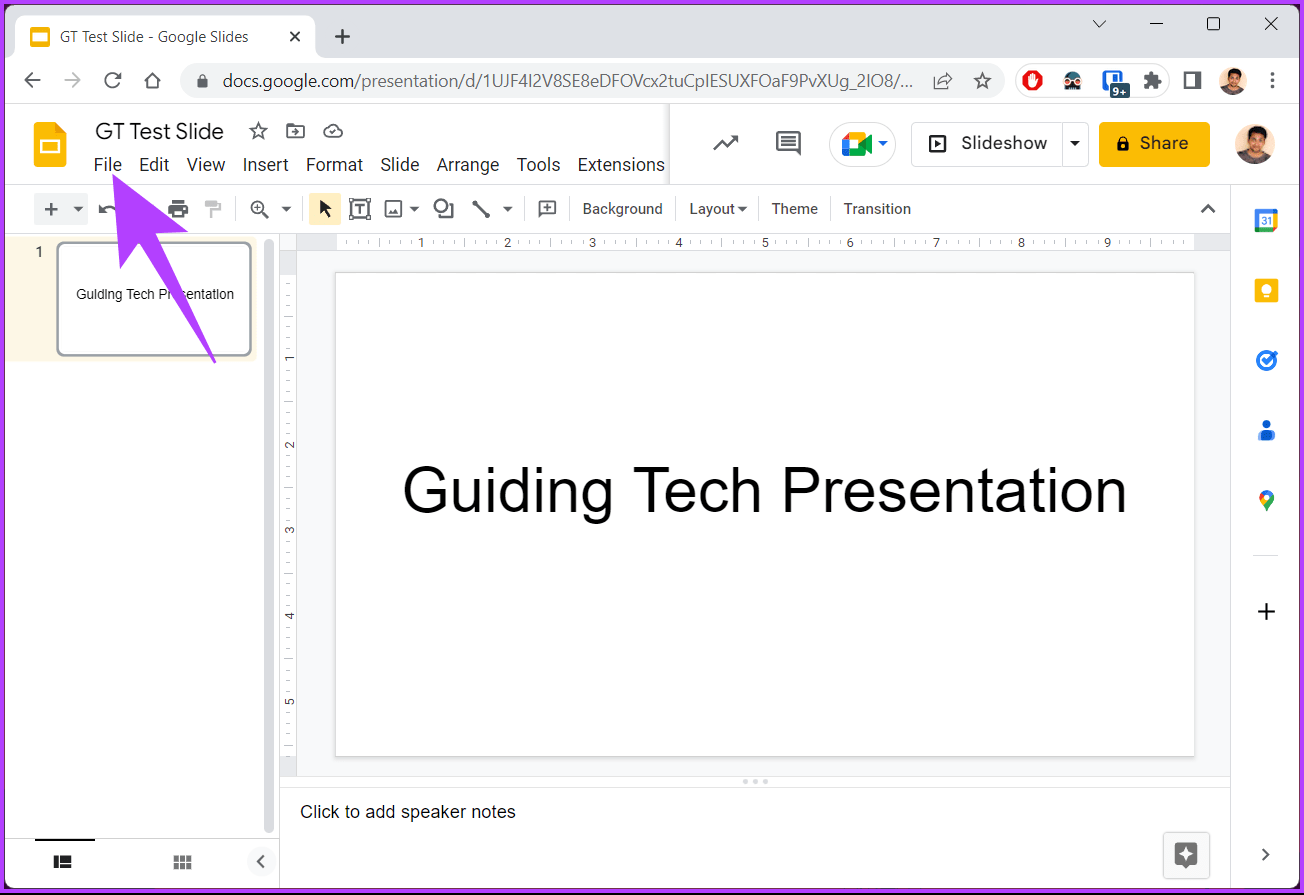Open the Insert image tool
This screenshot has width=1304, height=895.
pyautogui.click(x=394, y=208)
